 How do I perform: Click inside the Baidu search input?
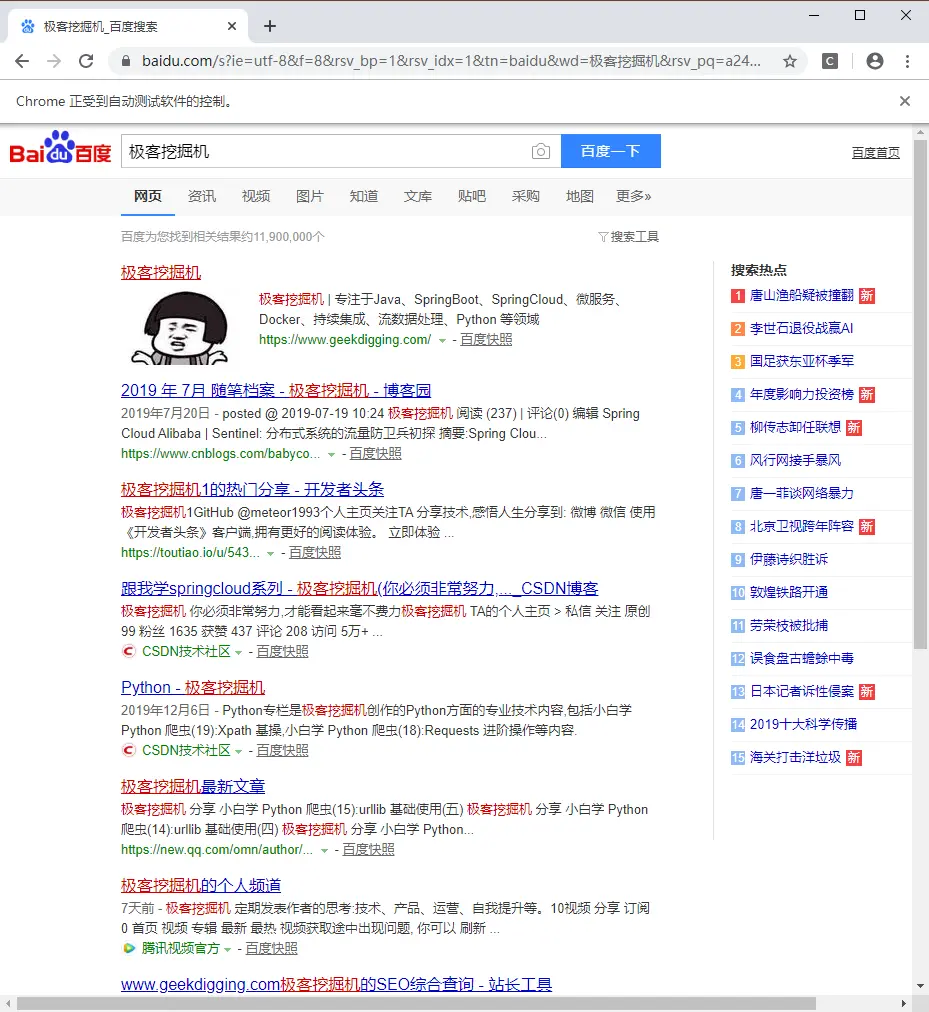[326, 151]
